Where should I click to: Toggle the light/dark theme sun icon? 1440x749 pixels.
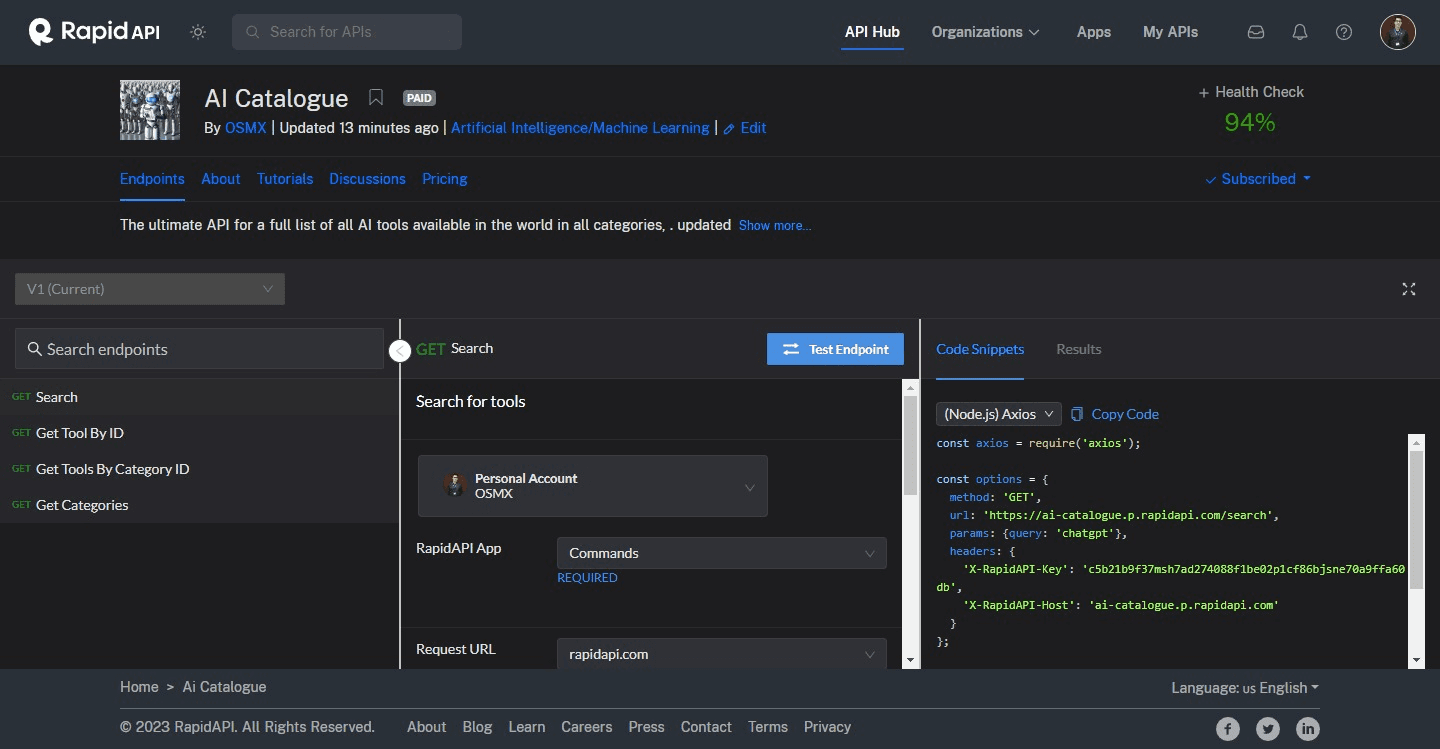coord(198,32)
